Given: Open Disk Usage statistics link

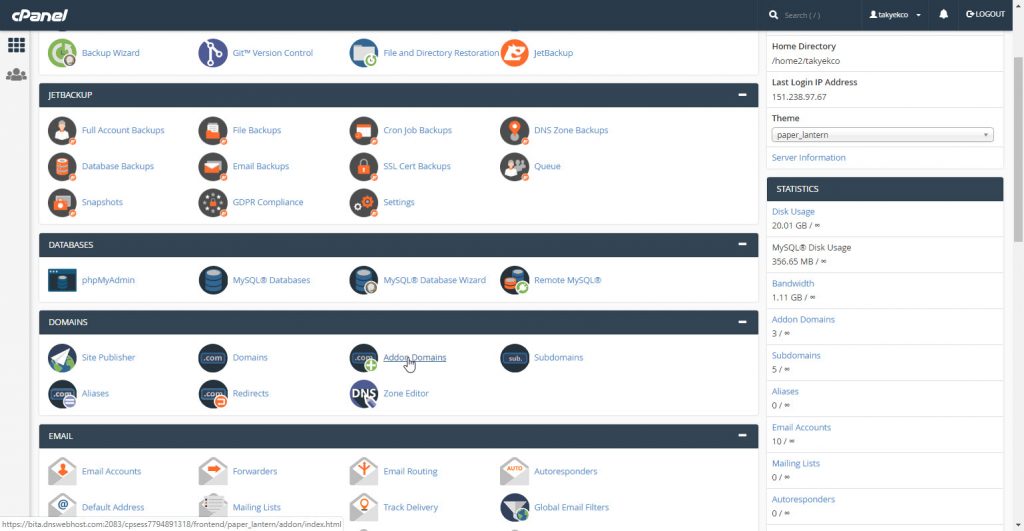Looking at the screenshot, I should [x=793, y=212].
